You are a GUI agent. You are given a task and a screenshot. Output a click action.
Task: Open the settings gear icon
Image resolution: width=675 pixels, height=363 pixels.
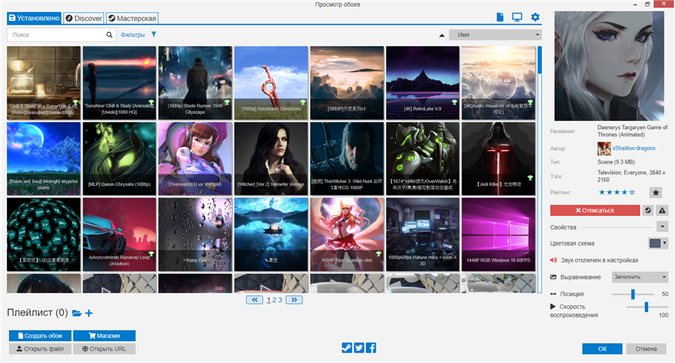(x=535, y=17)
